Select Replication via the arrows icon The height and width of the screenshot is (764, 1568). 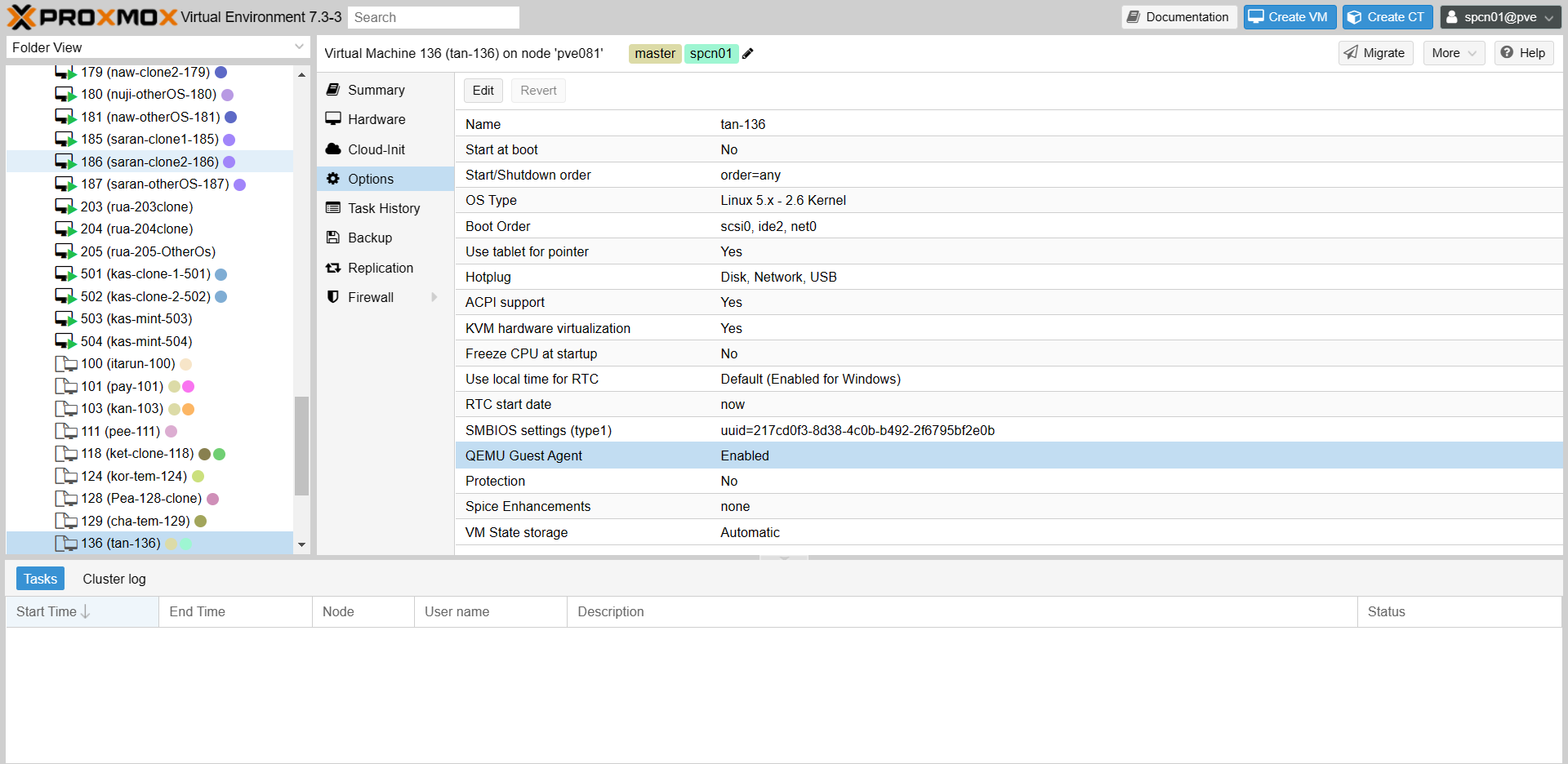coord(333,268)
